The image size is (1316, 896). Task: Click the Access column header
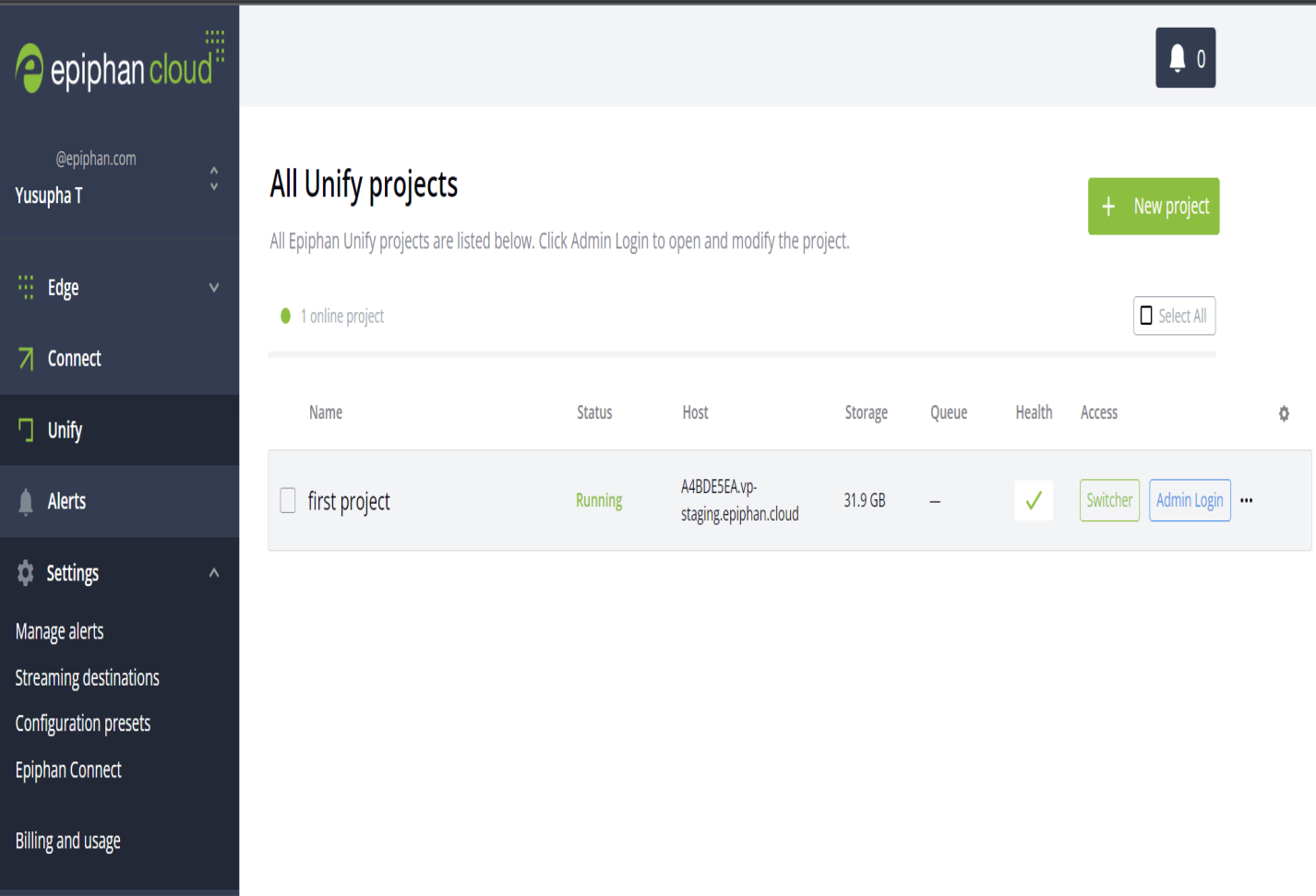tap(1098, 412)
